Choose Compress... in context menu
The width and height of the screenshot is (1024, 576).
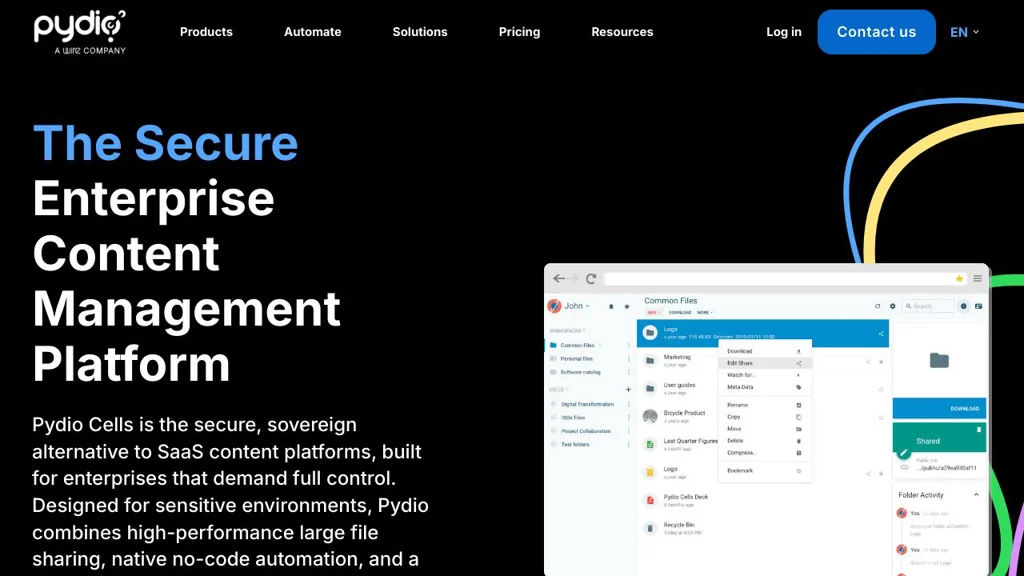tap(765, 453)
